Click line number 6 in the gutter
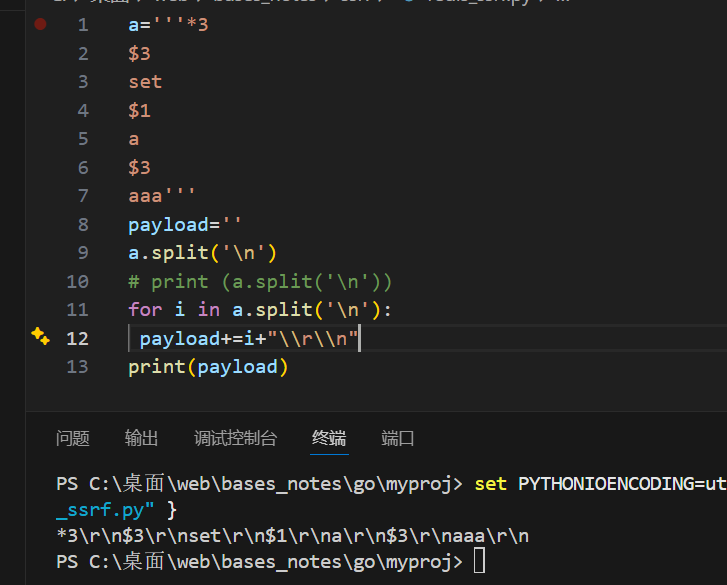 pos(83,168)
